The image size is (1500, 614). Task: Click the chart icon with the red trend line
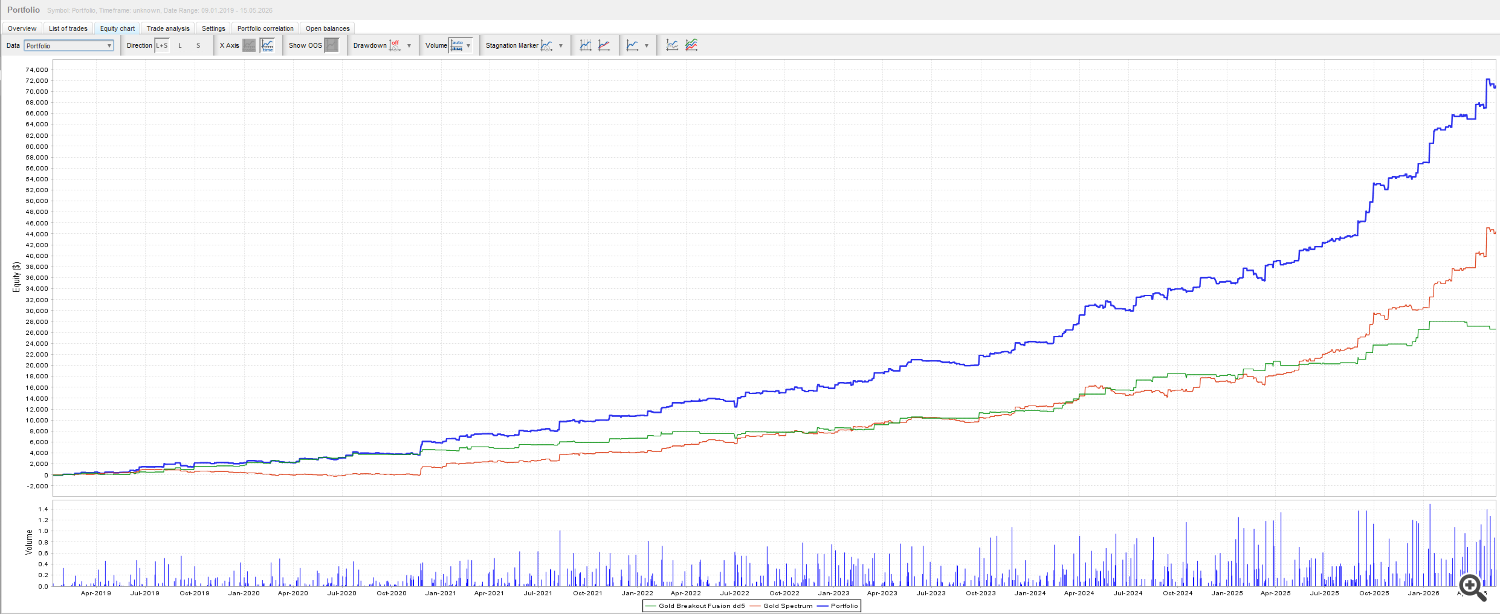point(604,45)
